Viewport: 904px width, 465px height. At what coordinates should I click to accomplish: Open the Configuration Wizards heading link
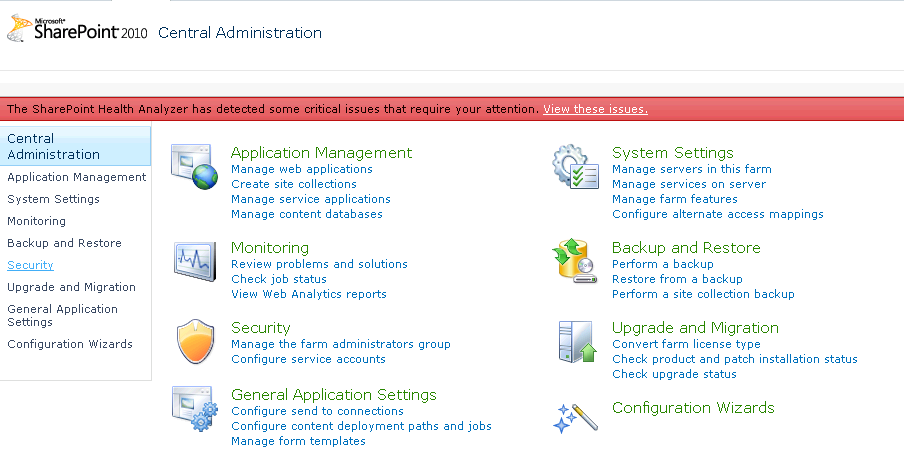[693, 408]
